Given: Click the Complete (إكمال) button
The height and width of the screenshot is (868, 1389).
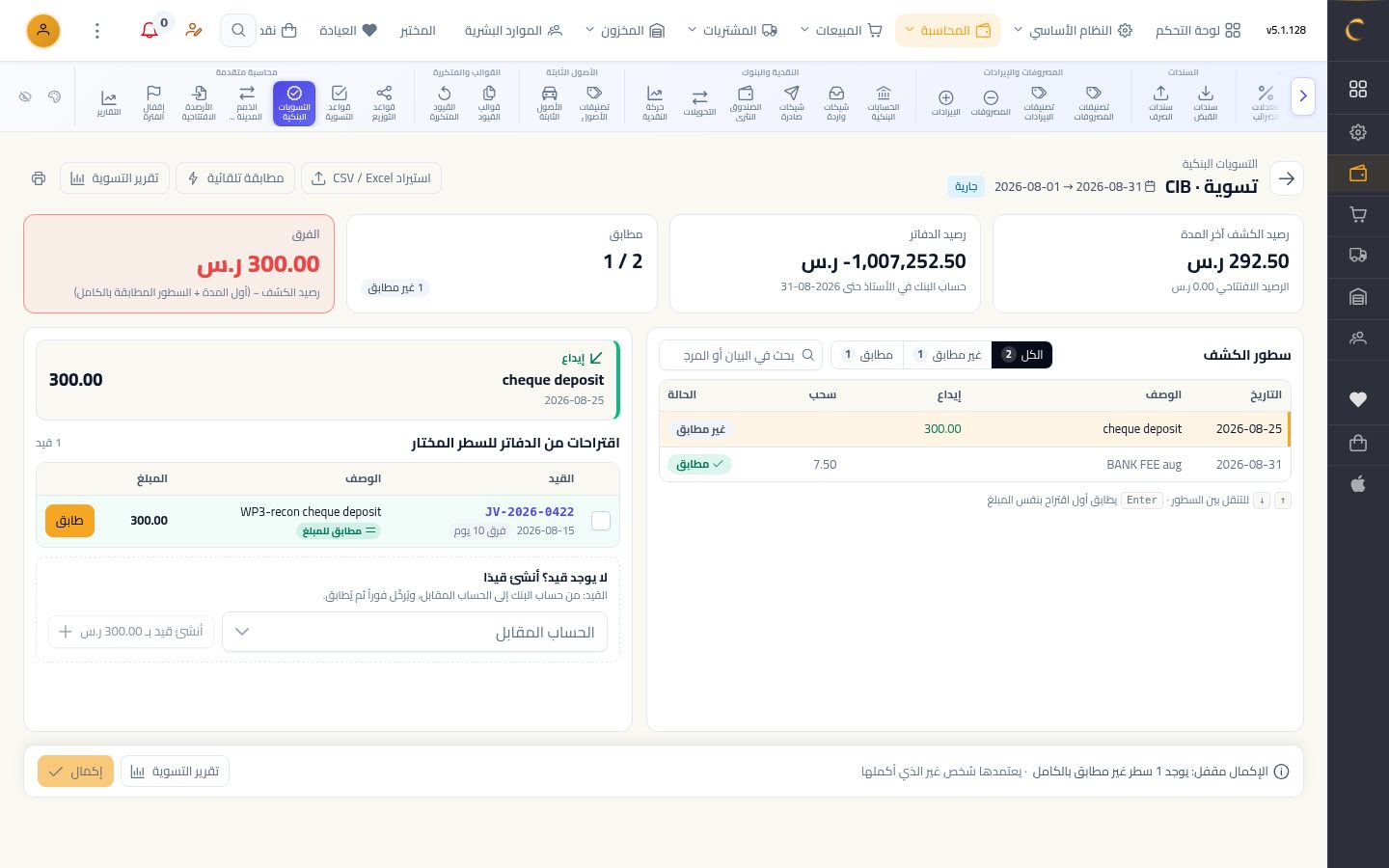Looking at the screenshot, I should tap(75, 772).
